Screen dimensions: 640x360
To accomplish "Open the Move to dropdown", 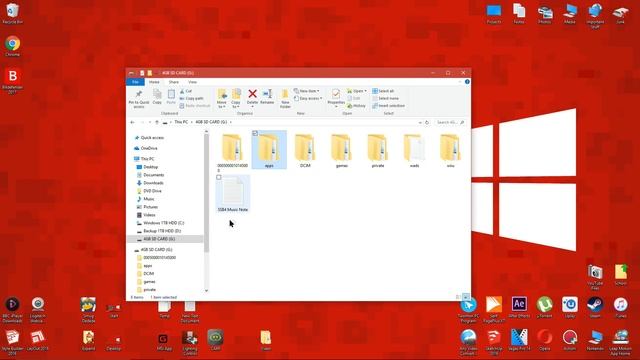I will coord(222,98).
